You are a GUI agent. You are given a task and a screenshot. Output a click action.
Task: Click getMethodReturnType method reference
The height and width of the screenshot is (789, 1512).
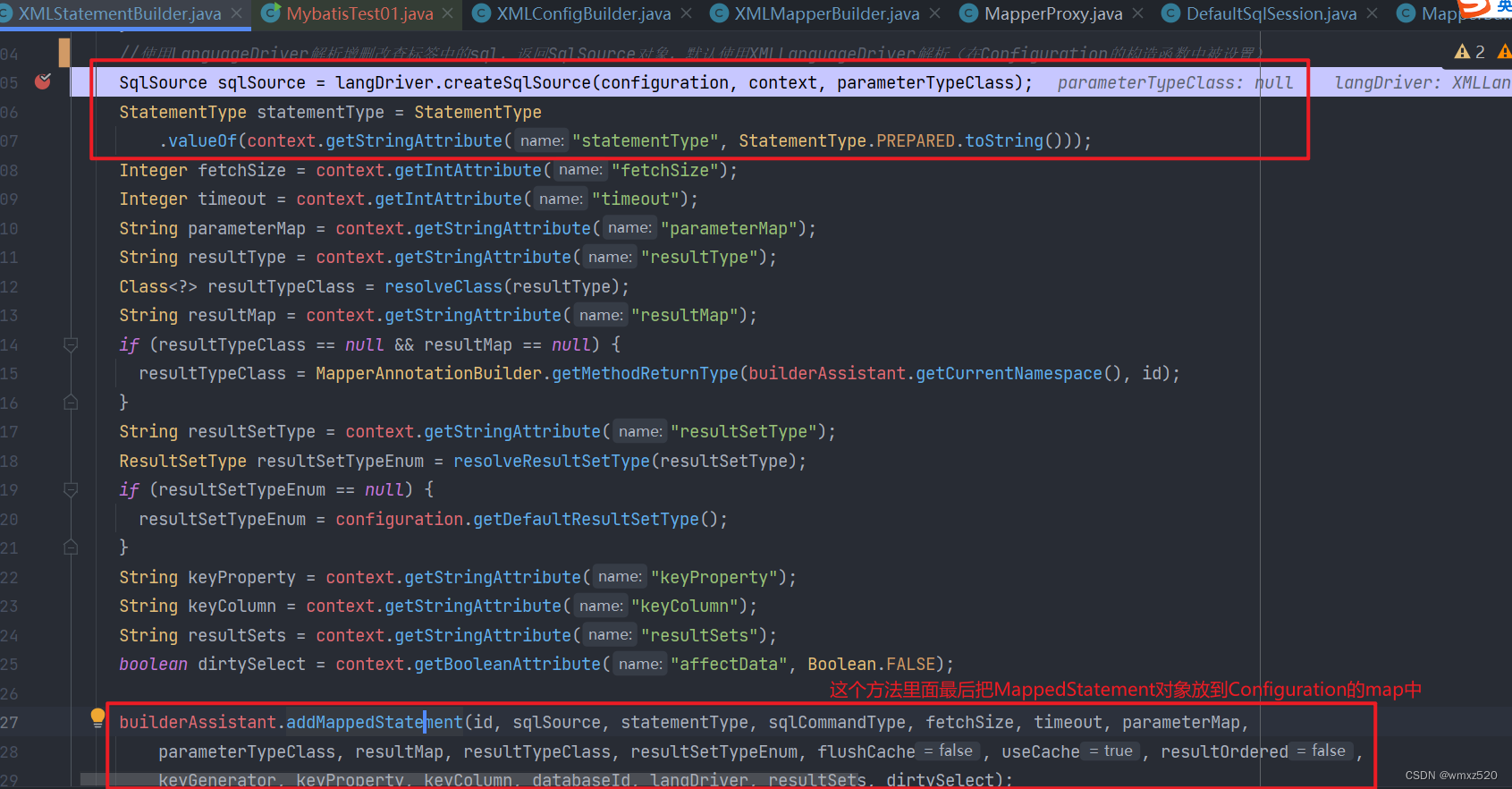point(645,373)
